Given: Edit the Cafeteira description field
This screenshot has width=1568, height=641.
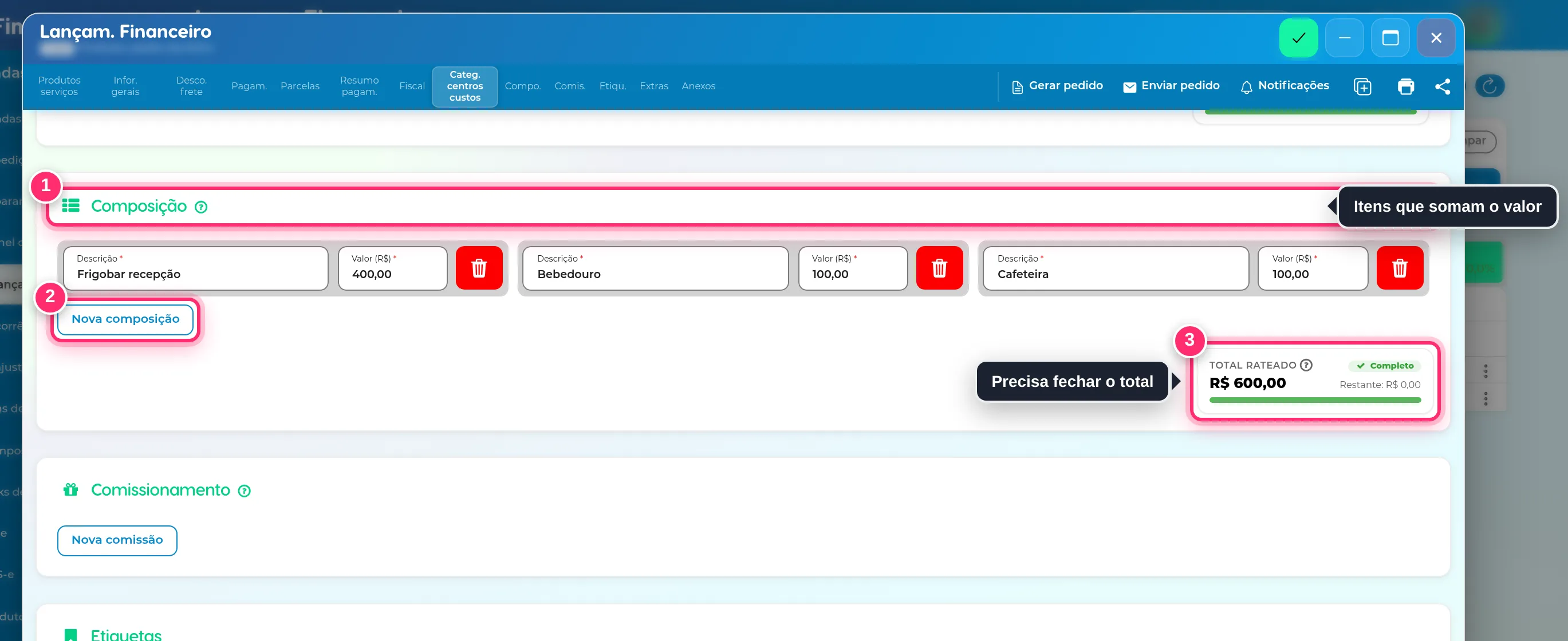Looking at the screenshot, I should [1116, 268].
